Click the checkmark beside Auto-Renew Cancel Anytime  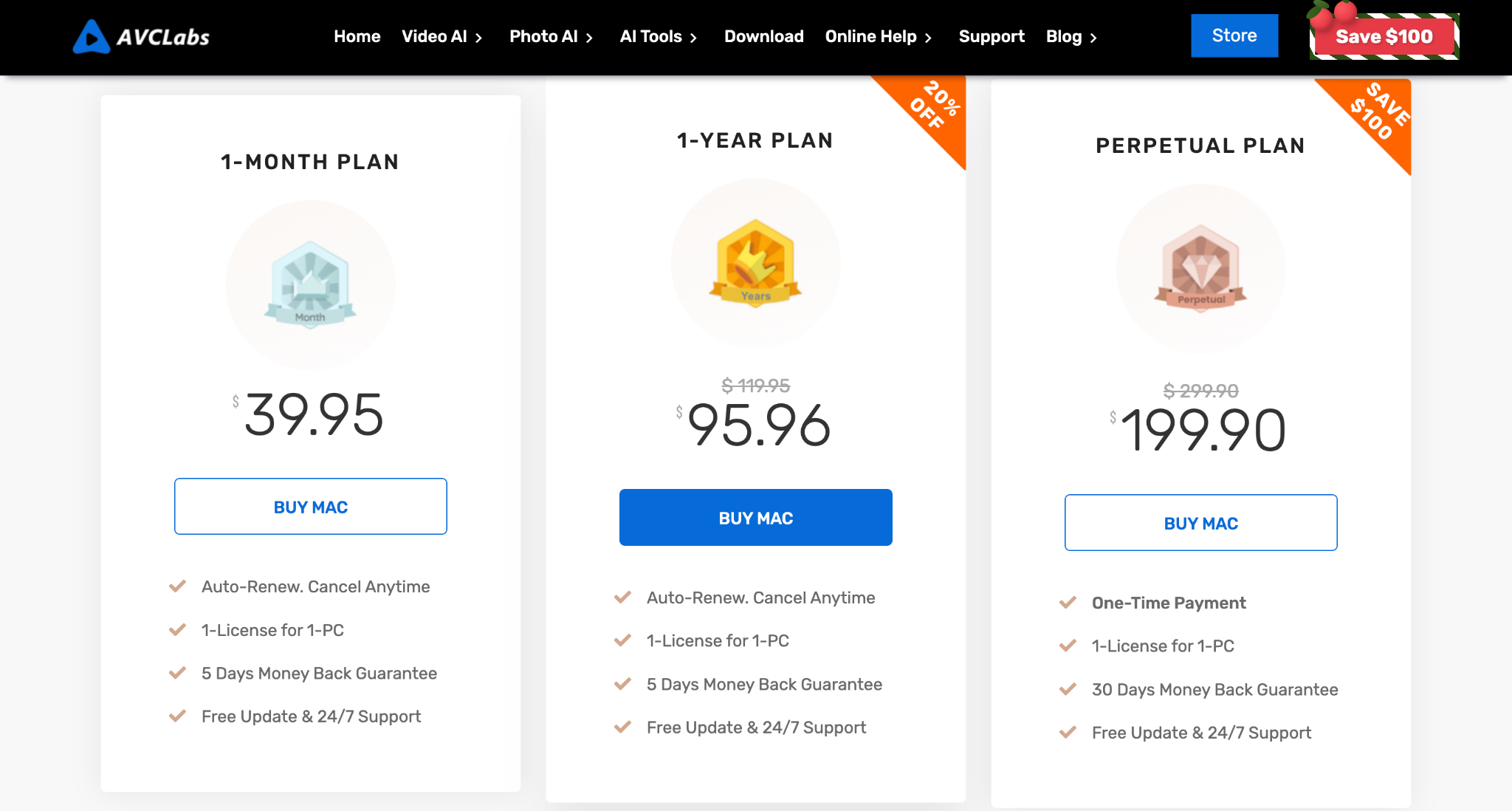tap(177, 586)
